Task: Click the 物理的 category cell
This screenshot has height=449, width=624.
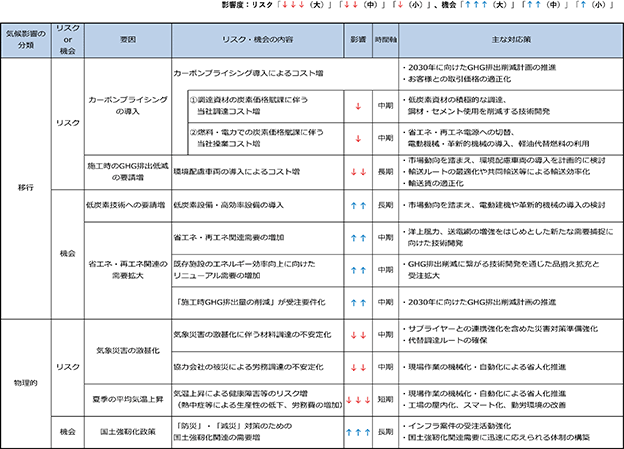Action: coord(26,383)
